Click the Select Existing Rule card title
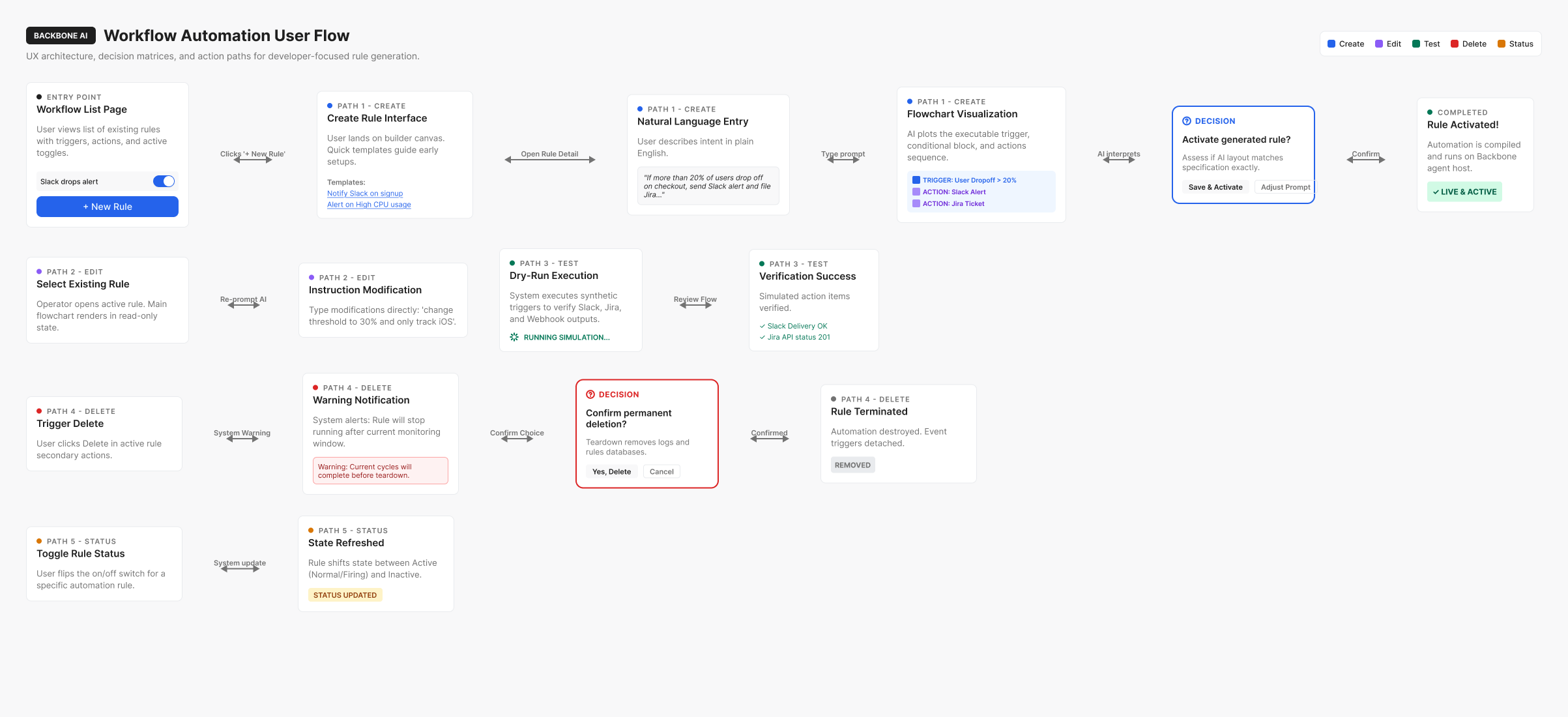 83,284
